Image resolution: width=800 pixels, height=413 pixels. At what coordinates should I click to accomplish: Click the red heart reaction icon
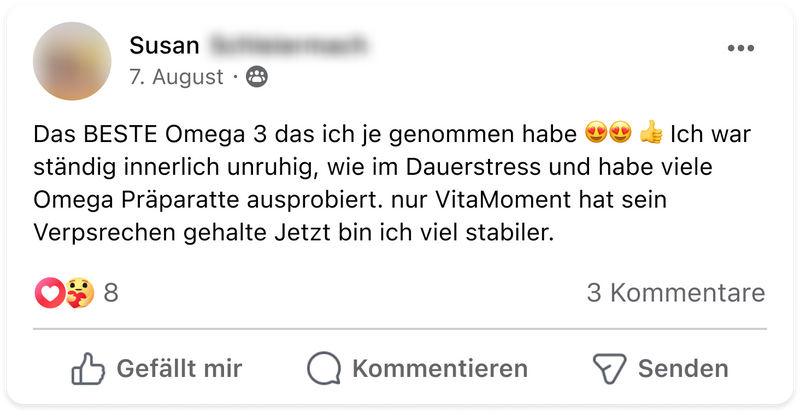tap(49, 293)
